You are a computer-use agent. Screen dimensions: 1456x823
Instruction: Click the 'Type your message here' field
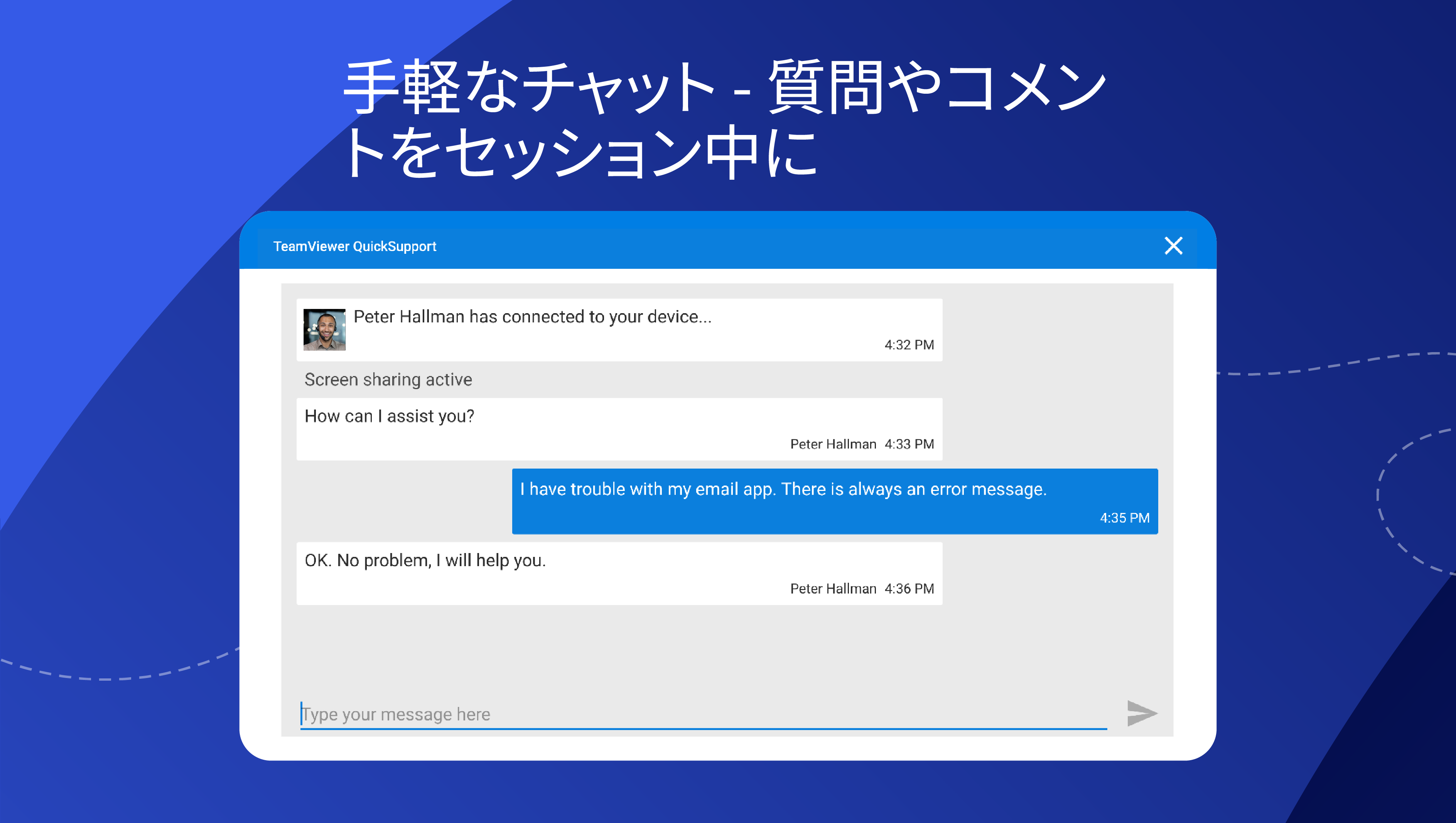click(703, 715)
